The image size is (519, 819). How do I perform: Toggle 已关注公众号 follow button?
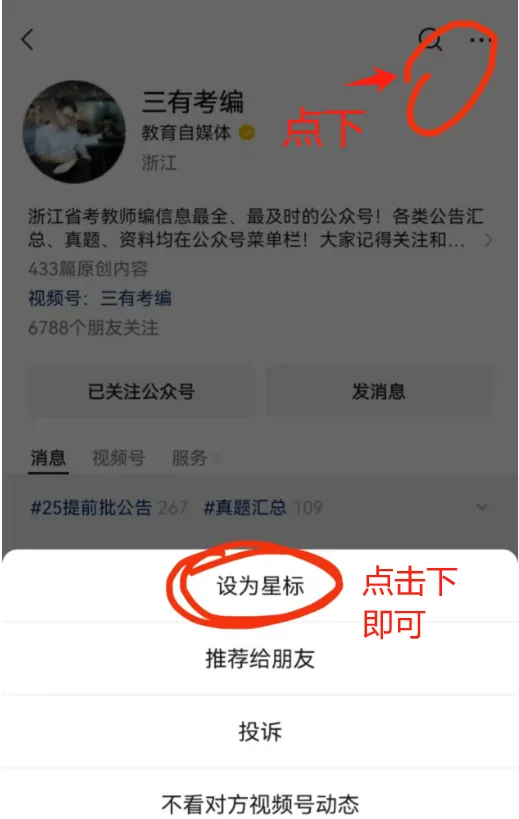pyautogui.click(x=141, y=391)
